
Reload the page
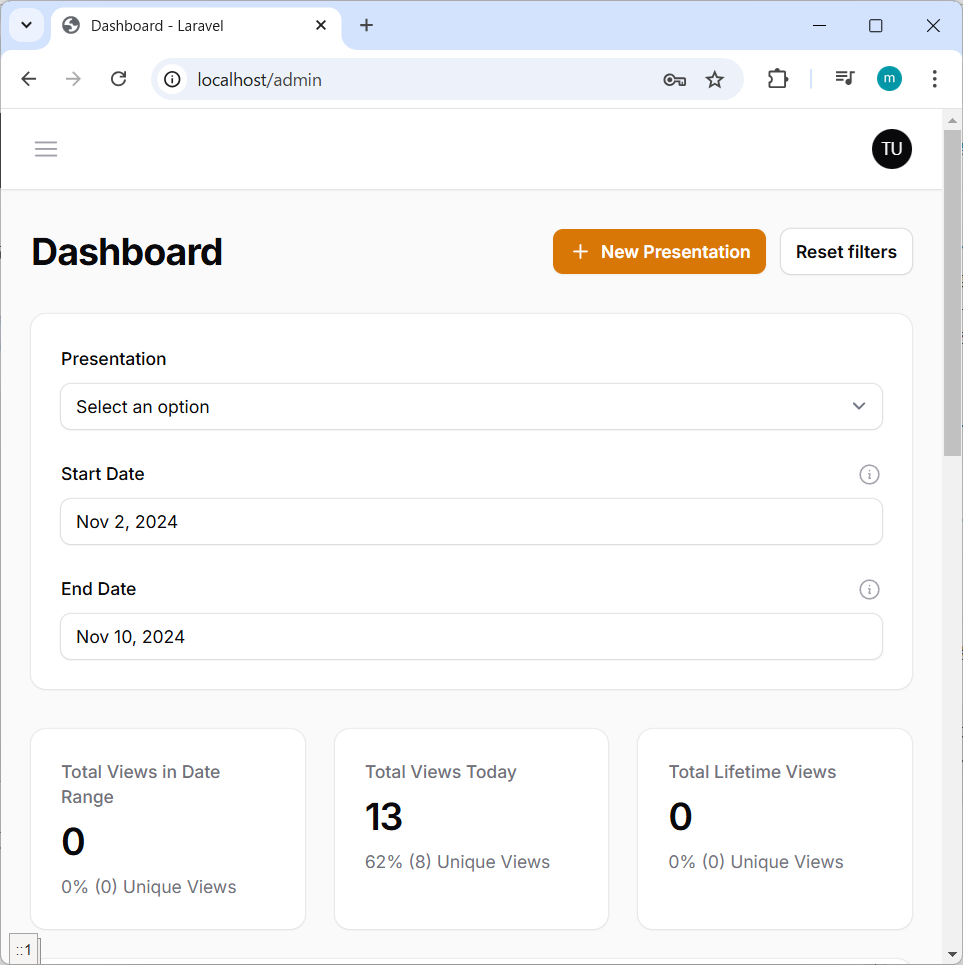[118, 79]
